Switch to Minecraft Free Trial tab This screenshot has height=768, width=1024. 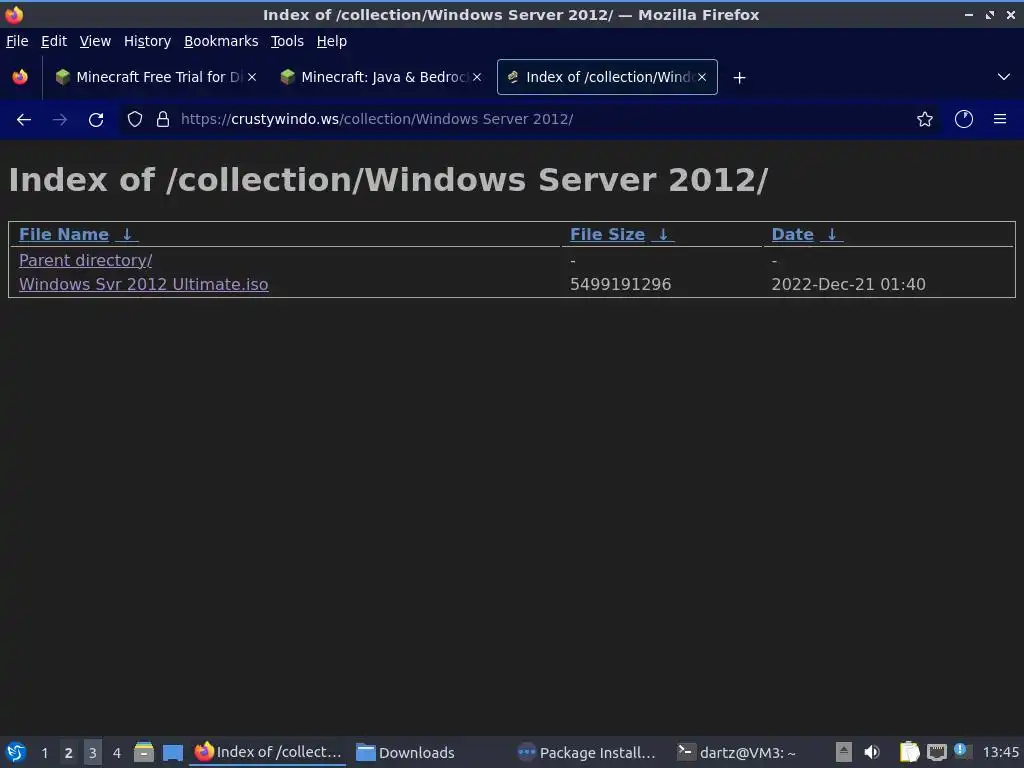157,77
